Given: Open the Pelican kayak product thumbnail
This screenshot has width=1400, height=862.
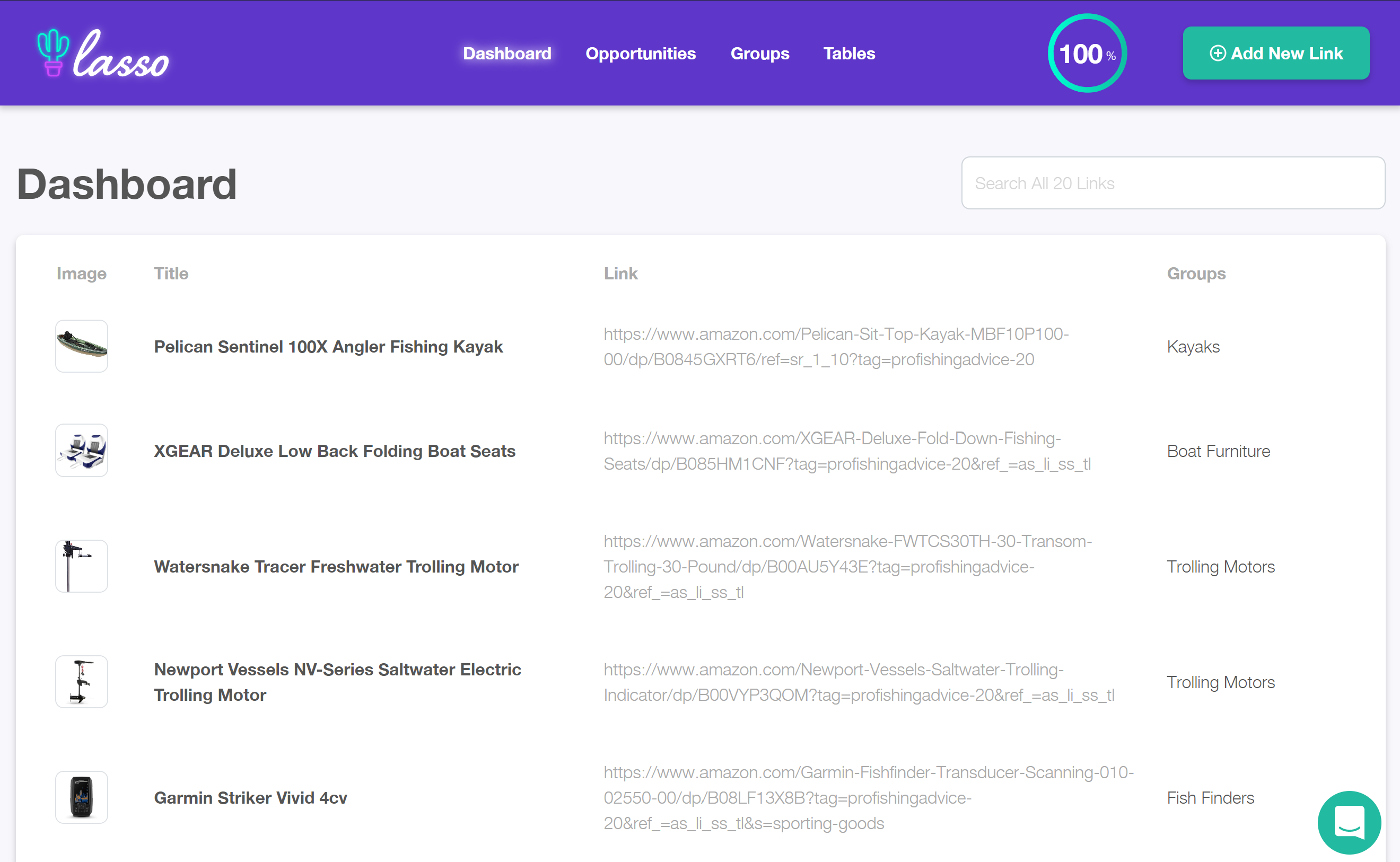Looking at the screenshot, I should click(81, 346).
